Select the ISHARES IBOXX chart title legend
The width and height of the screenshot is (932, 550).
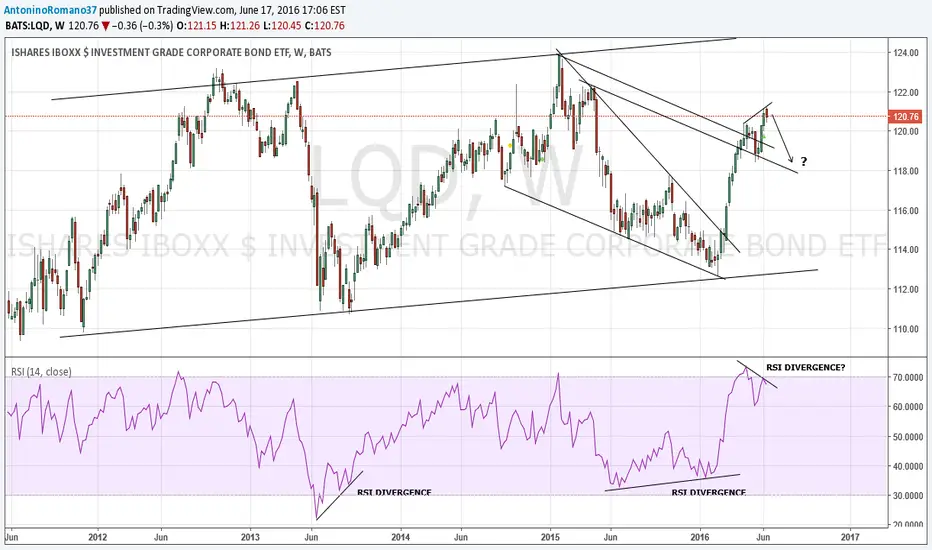(171, 52)
